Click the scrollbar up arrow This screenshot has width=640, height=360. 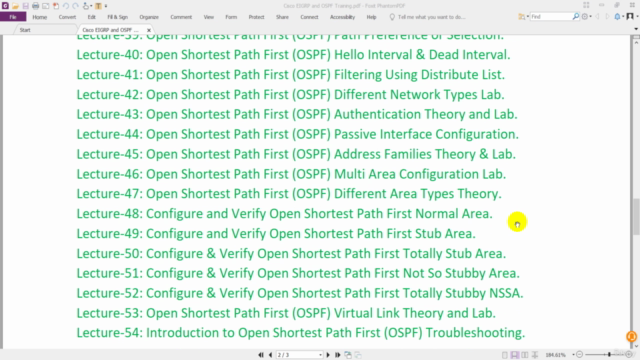[636, 42]
